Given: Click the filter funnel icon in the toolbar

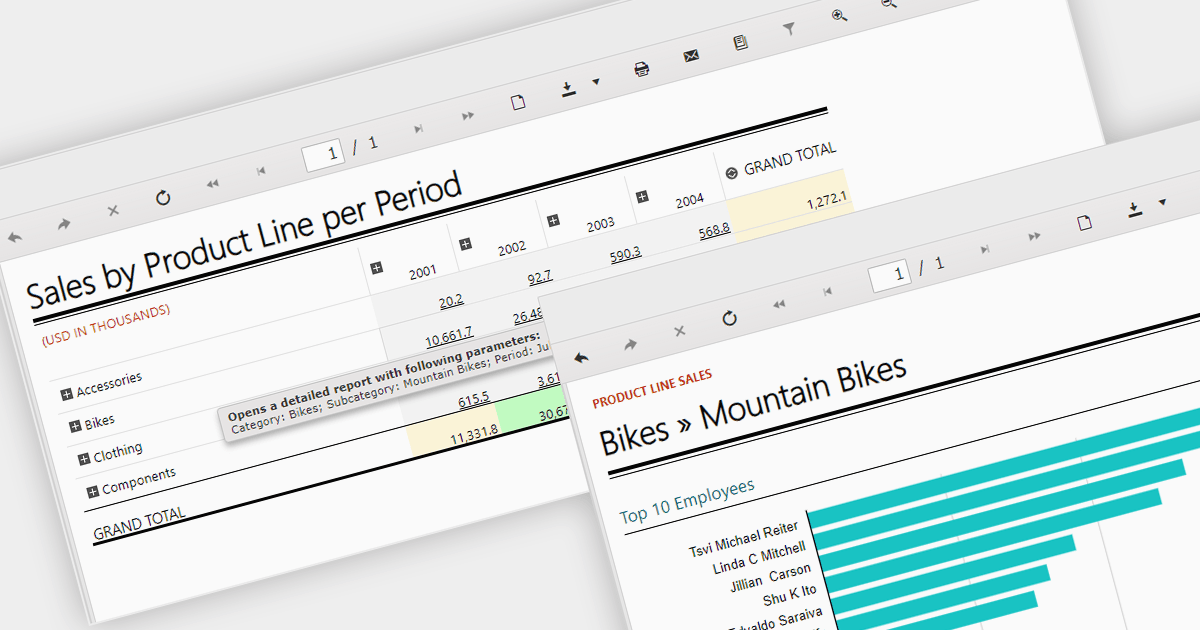Looking at the screenshot, I should tap(789, 30).
